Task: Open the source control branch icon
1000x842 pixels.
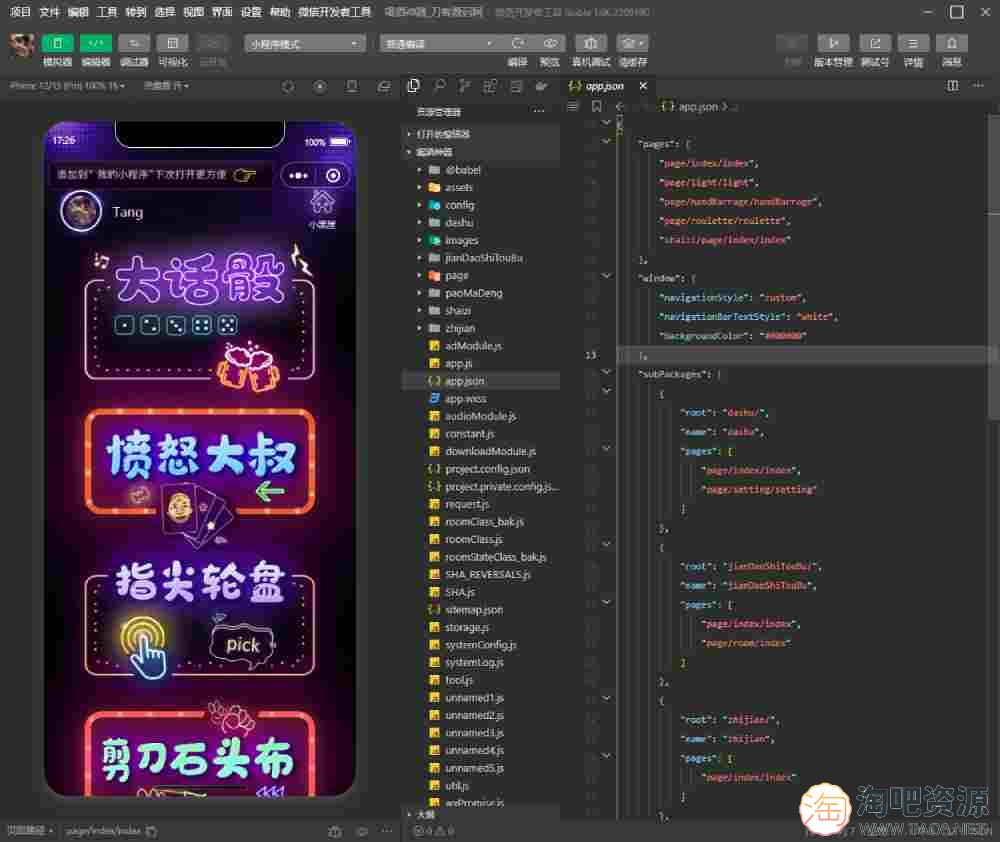Action: tap(465, 86)
